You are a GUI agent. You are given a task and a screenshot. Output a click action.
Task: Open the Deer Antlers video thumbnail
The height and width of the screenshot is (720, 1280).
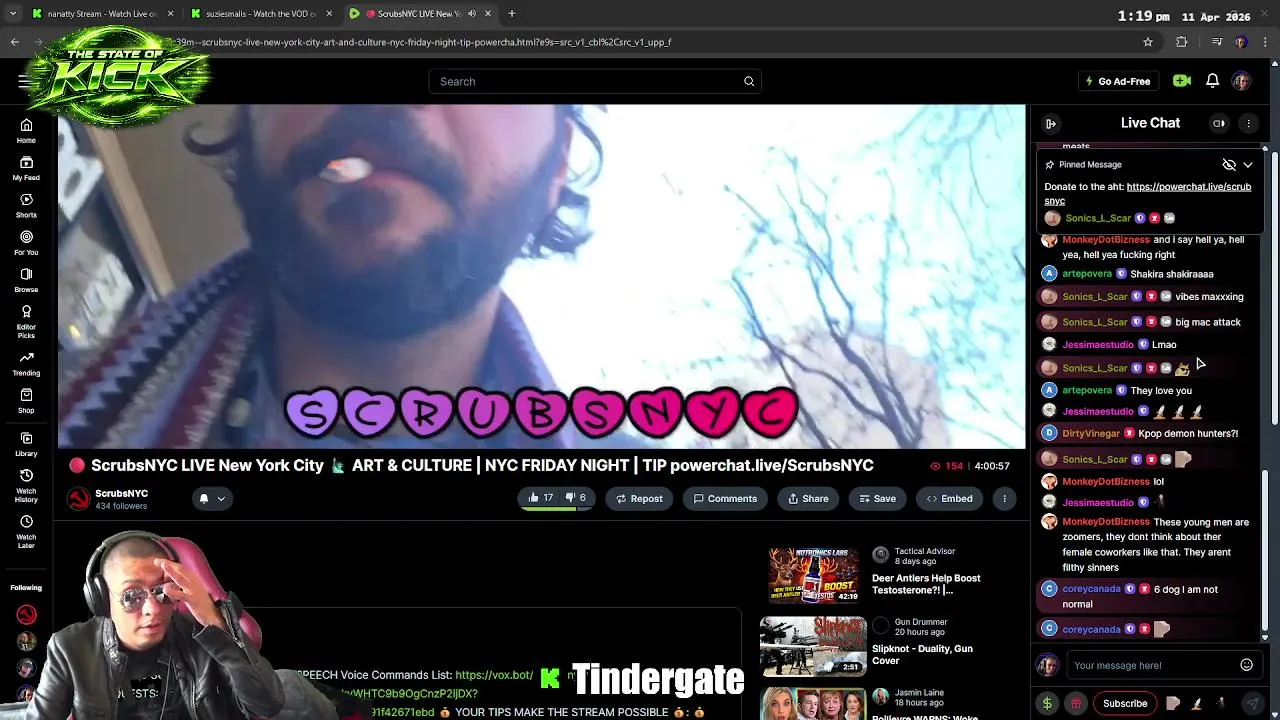point(813,575)
